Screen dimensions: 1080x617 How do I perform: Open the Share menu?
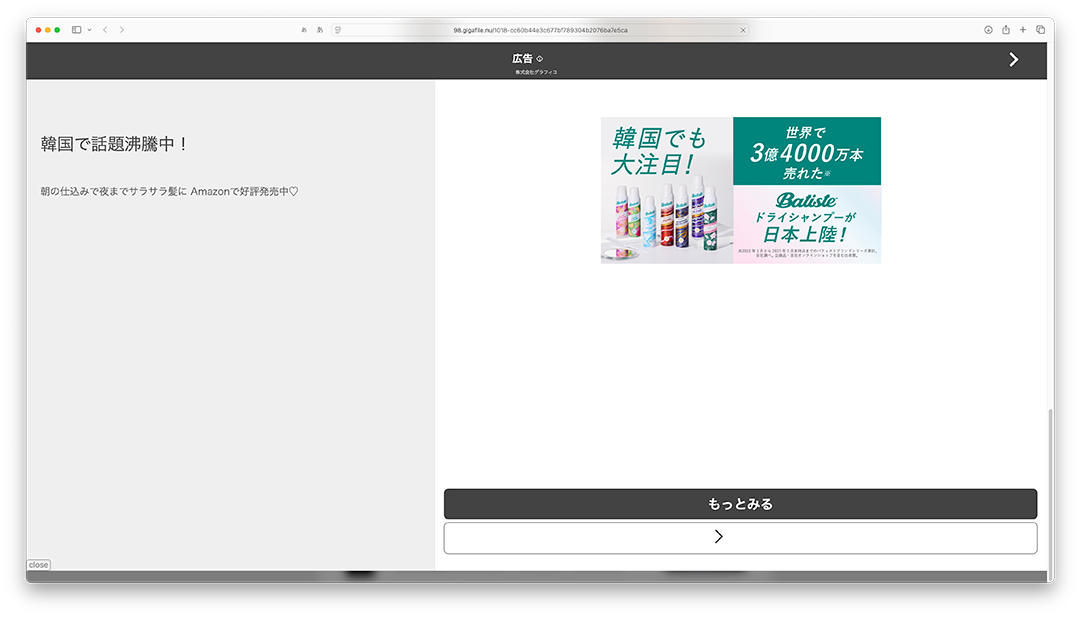1006,30
